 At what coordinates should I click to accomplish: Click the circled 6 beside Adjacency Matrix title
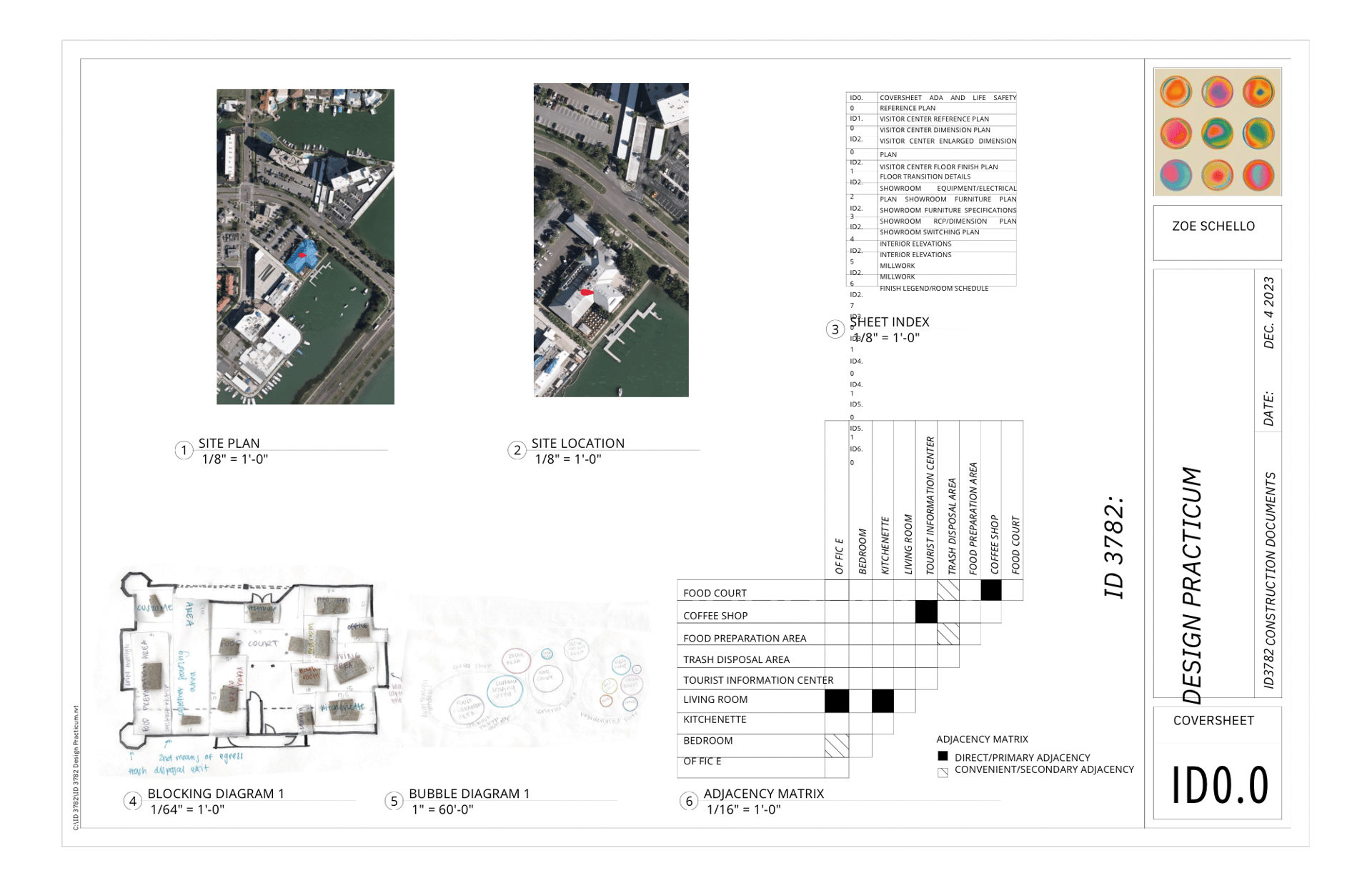pos(689,801)
